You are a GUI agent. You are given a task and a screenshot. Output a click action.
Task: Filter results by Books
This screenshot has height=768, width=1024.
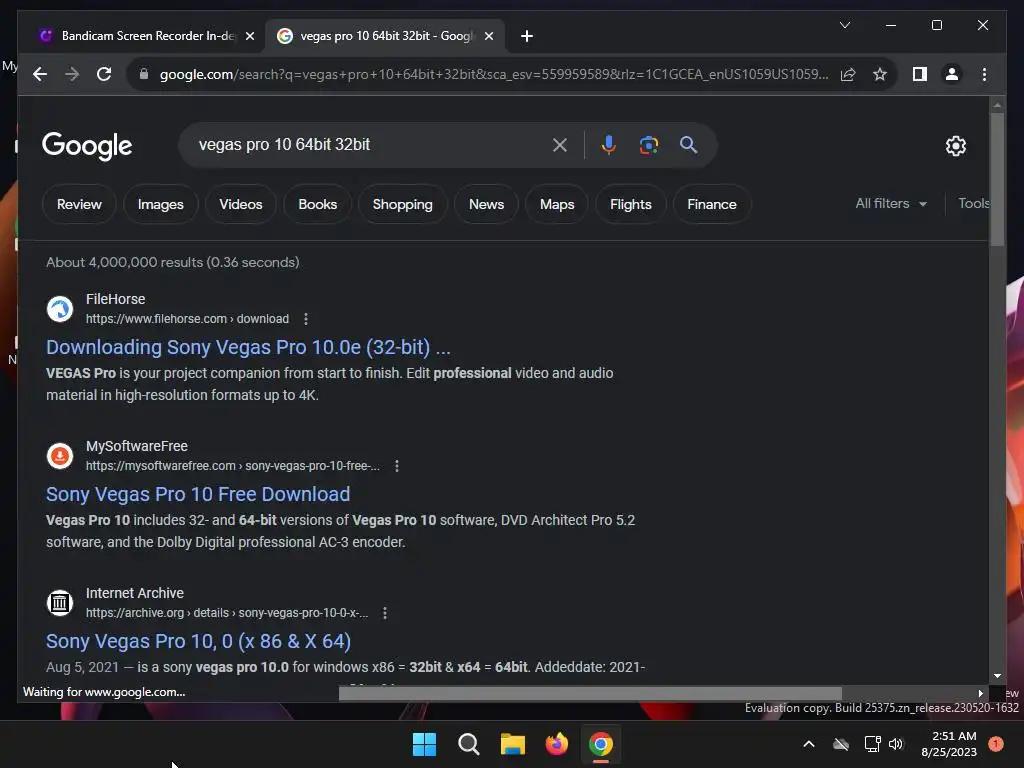[317, 204]
